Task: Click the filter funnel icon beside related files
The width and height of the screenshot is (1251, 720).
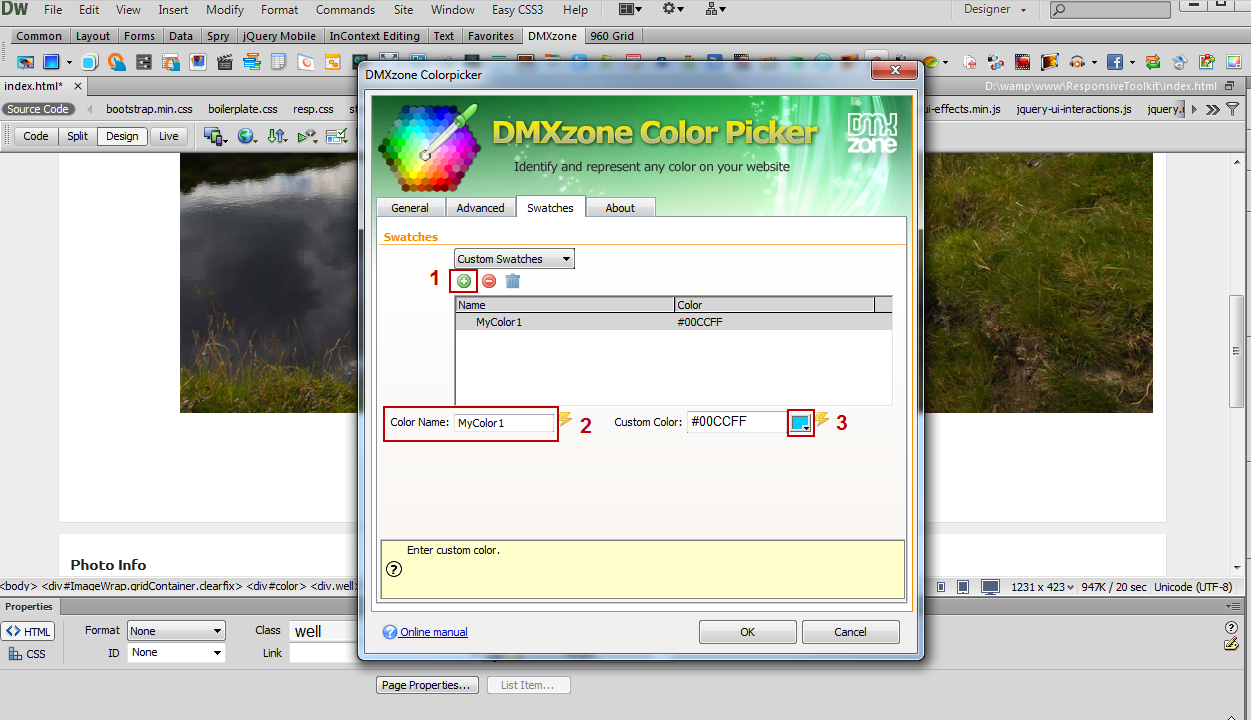Action: click(1233, 109)
